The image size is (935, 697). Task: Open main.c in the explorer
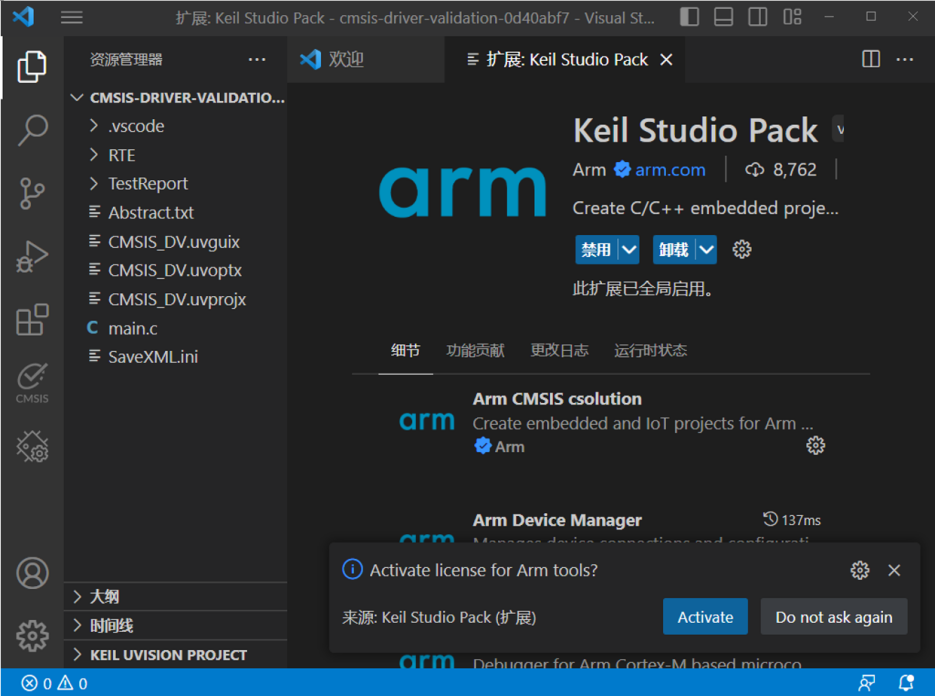point(133,328)
